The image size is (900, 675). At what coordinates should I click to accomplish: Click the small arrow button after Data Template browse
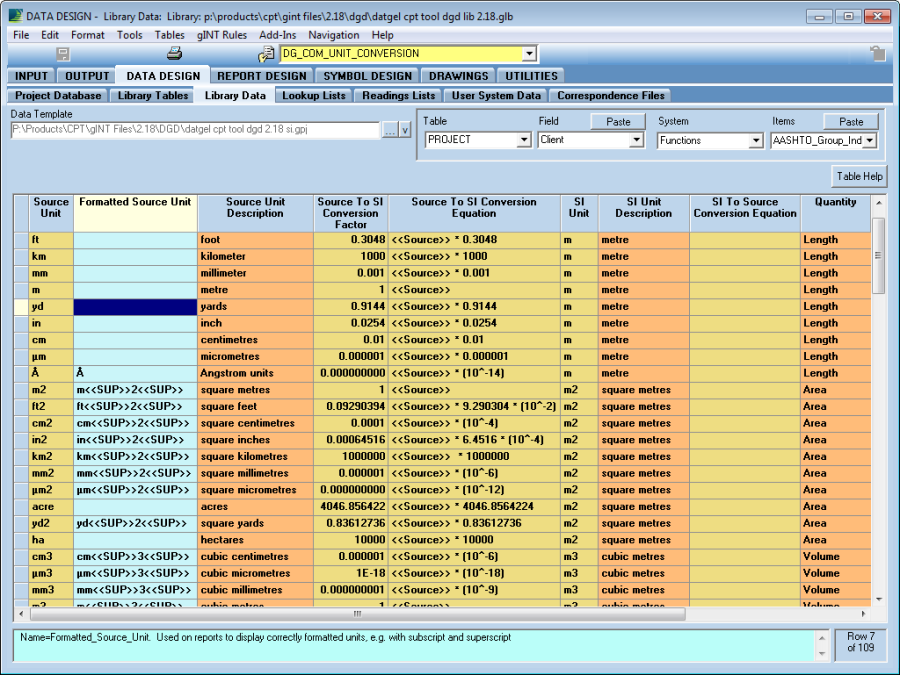point(405,130)
